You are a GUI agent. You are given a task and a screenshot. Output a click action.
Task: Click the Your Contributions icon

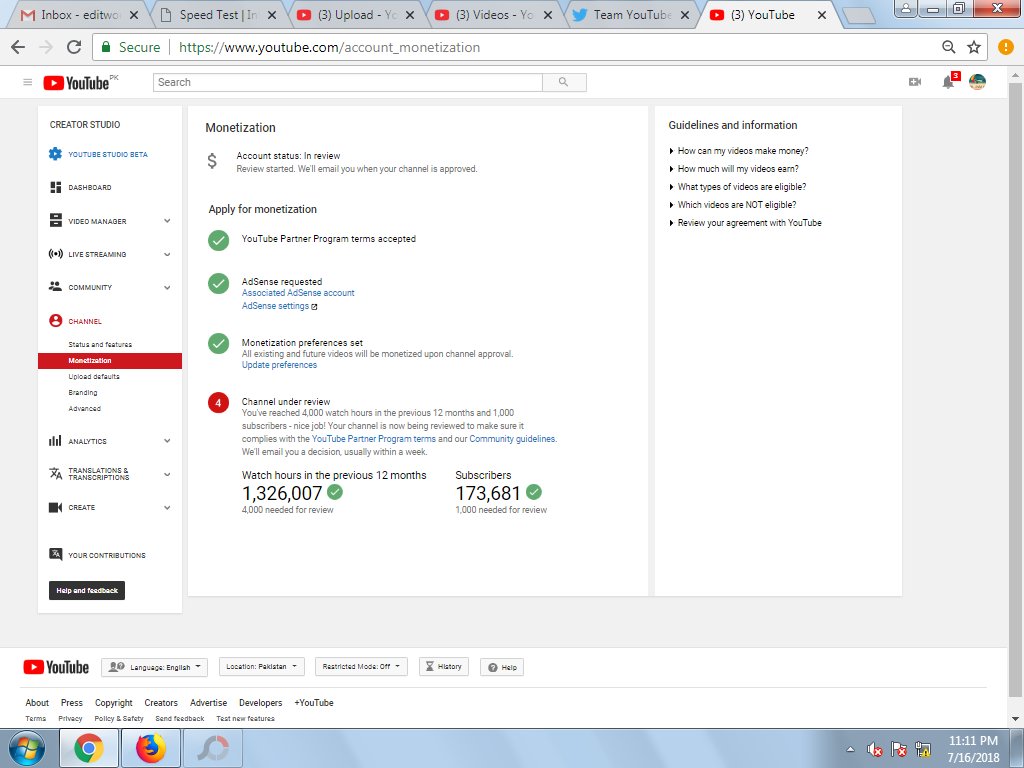pyautogui.click(x=56, y=554)
